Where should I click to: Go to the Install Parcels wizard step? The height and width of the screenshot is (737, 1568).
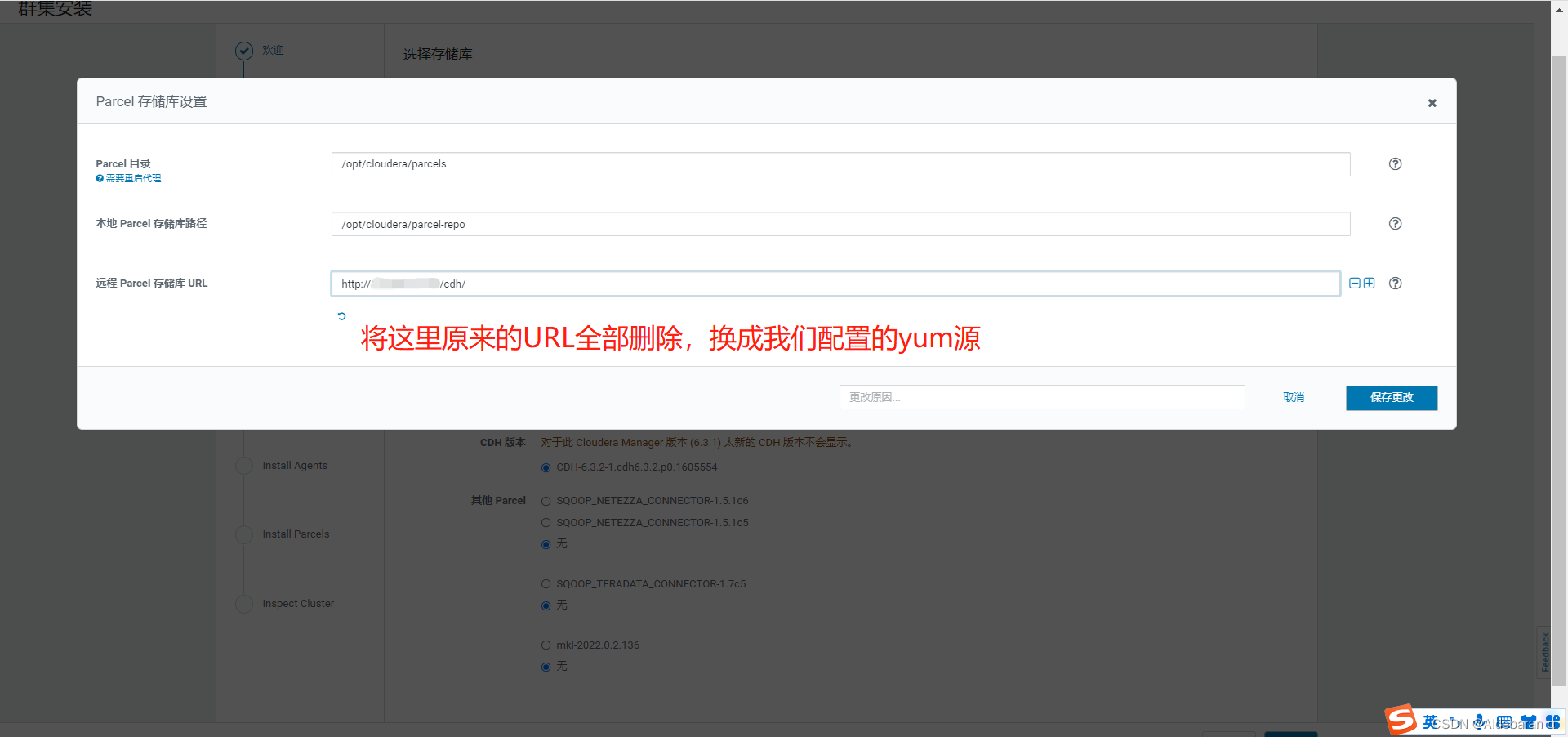(x=296, y=534)
